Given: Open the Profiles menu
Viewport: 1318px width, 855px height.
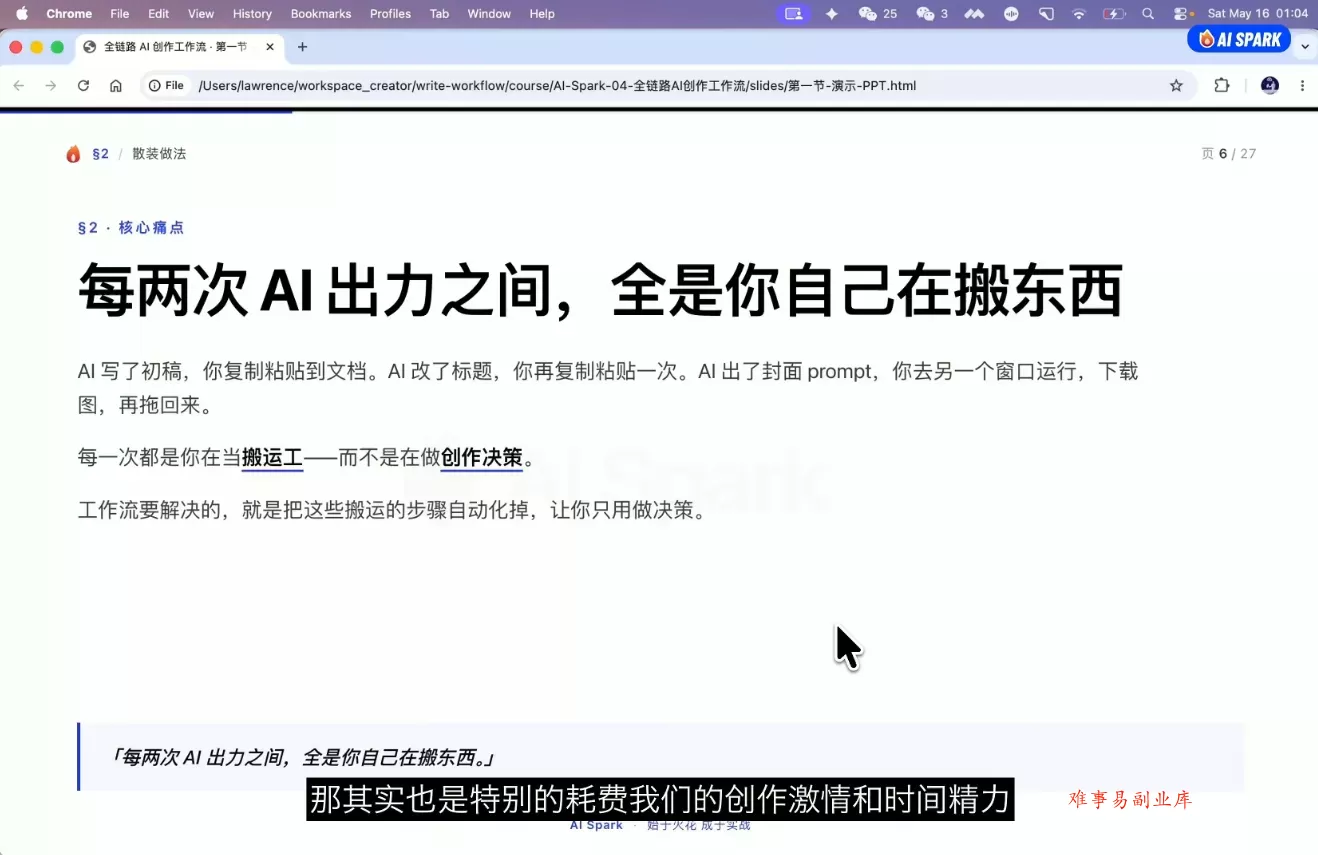Looking at the screenshot, I should coord(390,13).
